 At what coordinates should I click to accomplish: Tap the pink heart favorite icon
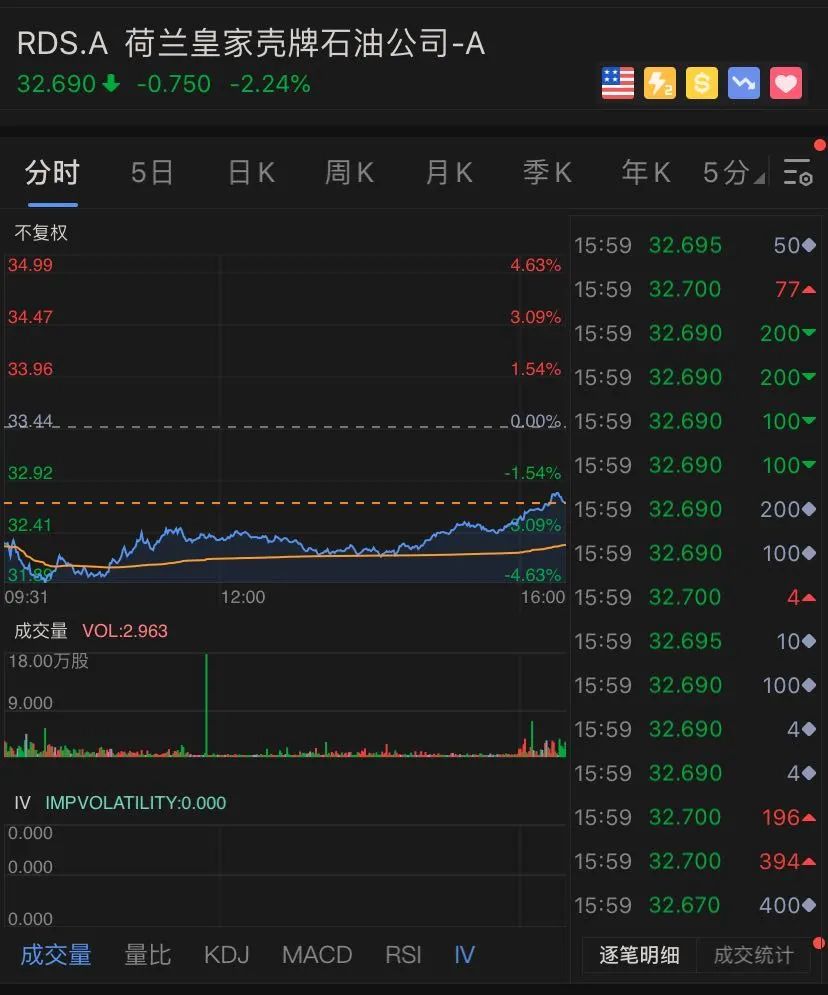click(786, 83)
